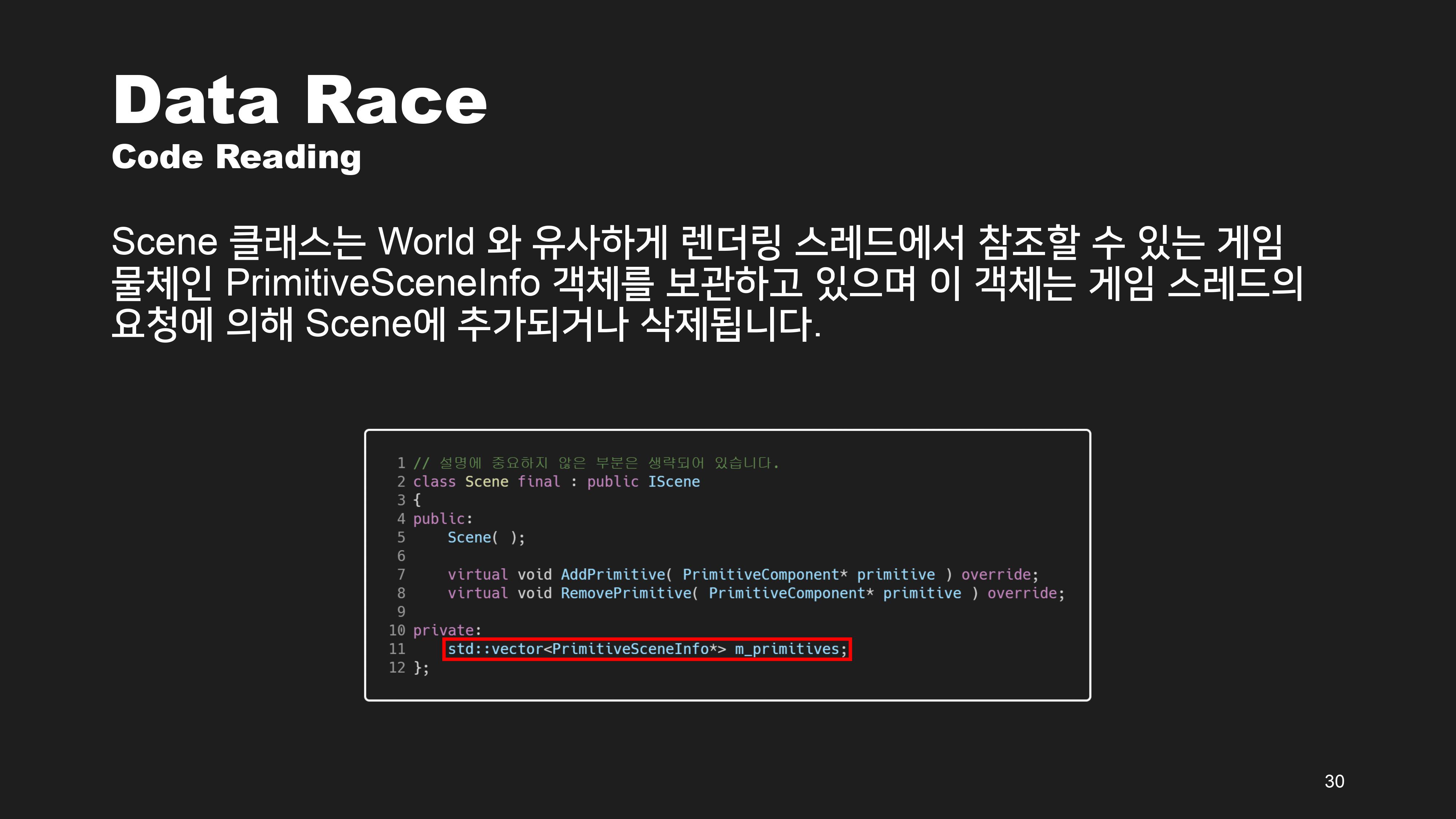Screen dimensions: 1456x819
Task: Click the green comment on code line 1
Action: click(596, 463)
